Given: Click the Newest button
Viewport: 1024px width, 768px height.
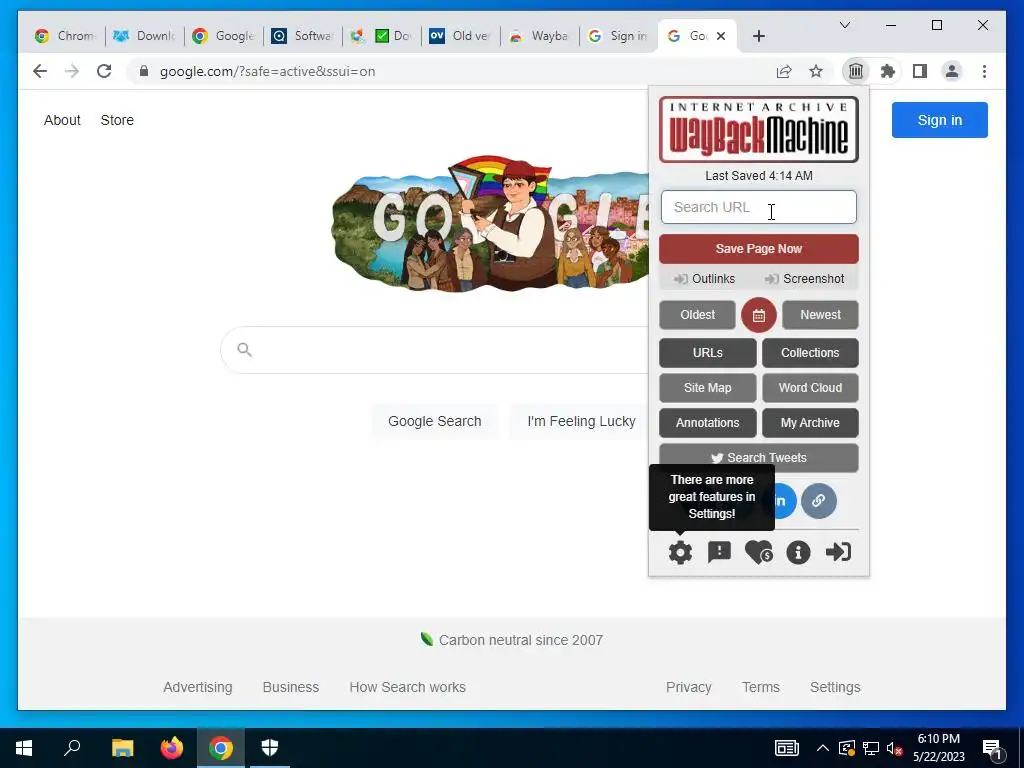Looking at the screenshot, I should pos(820,315).
